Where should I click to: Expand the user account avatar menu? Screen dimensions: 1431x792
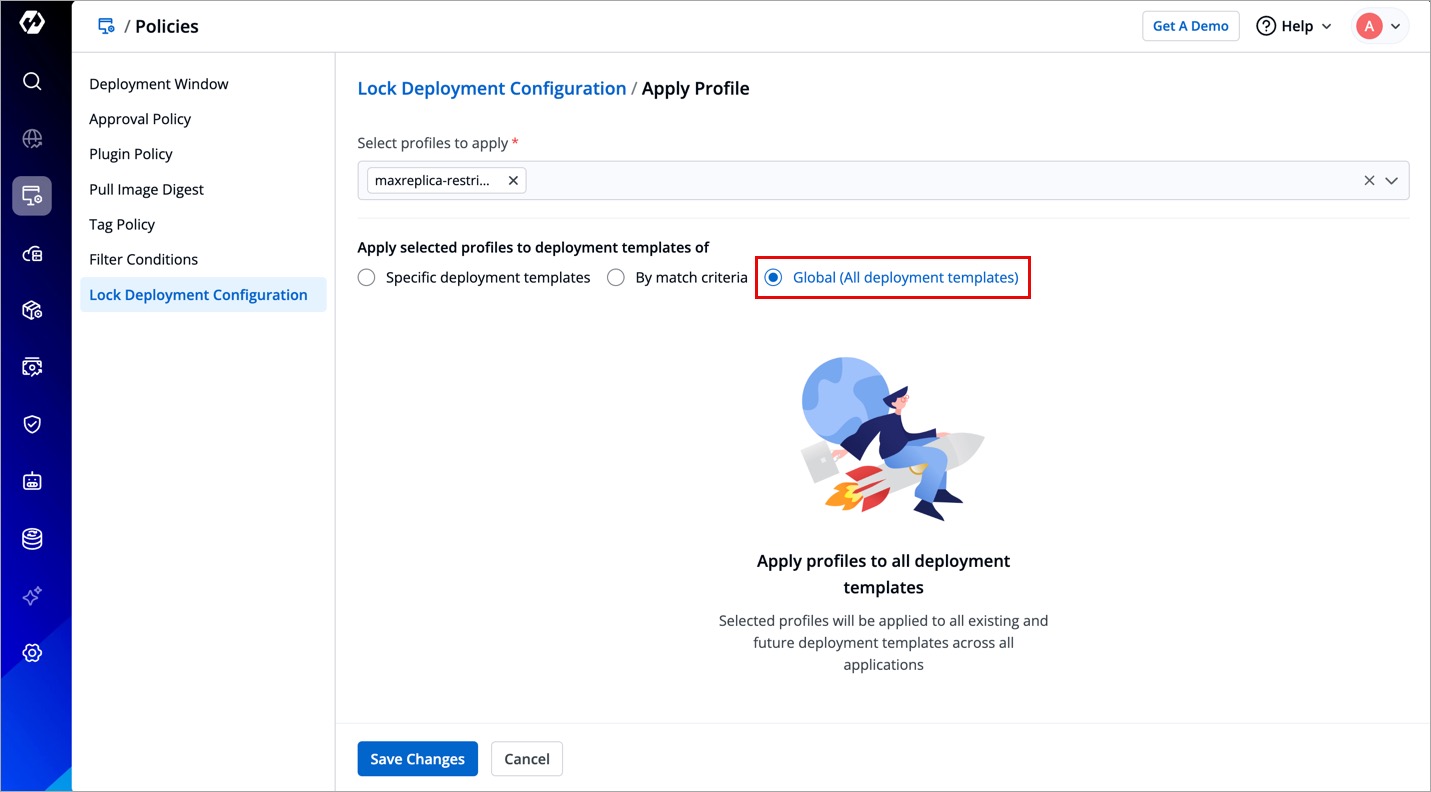pos(1381,26)
